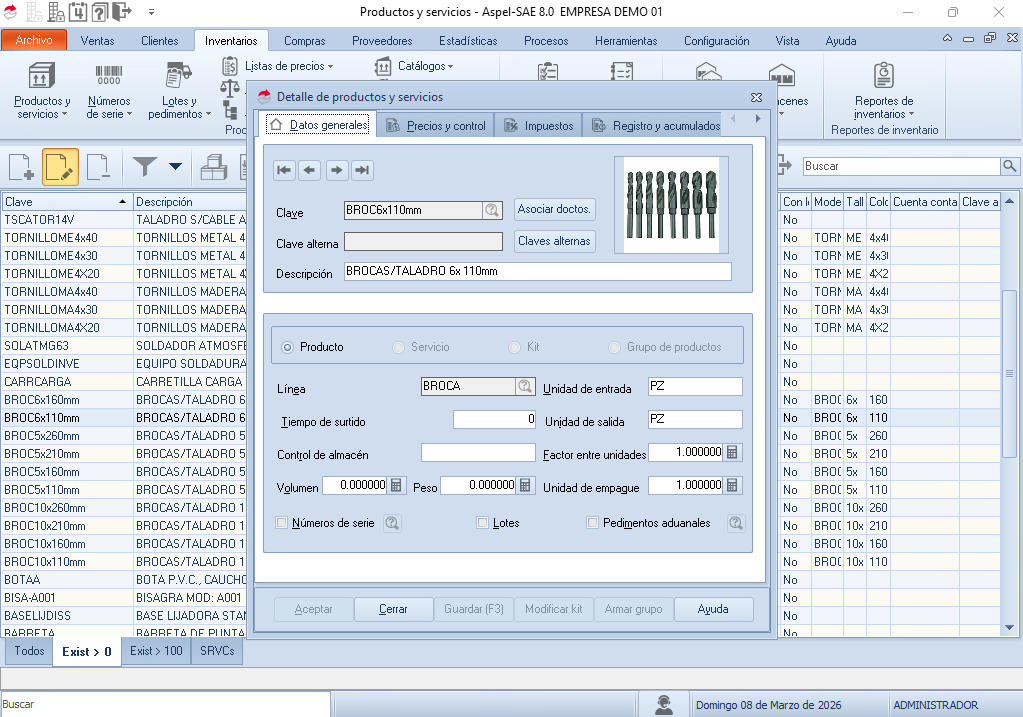Expand the filter dropdown arrow
The width and height of the screenshot is (1023, 717).
175,167
